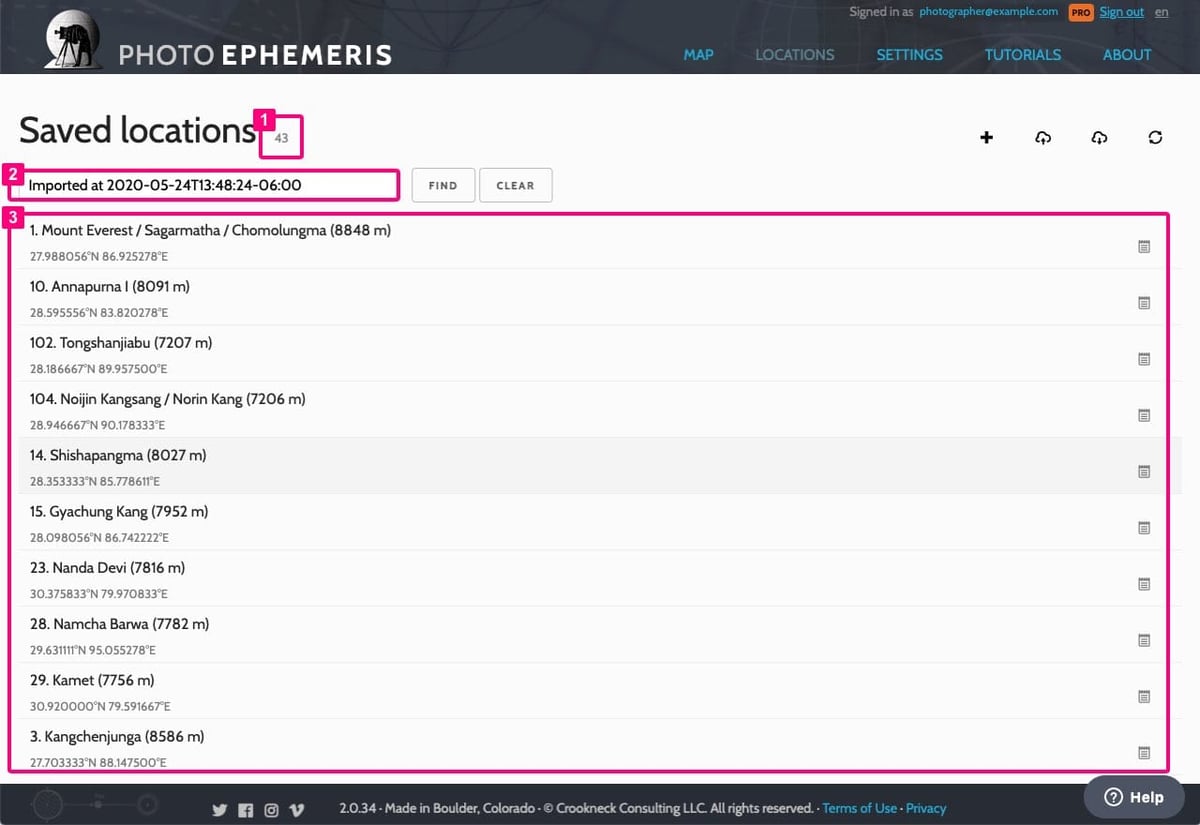
Task: Open the Instagram icon in the footer
Action: 271,810
